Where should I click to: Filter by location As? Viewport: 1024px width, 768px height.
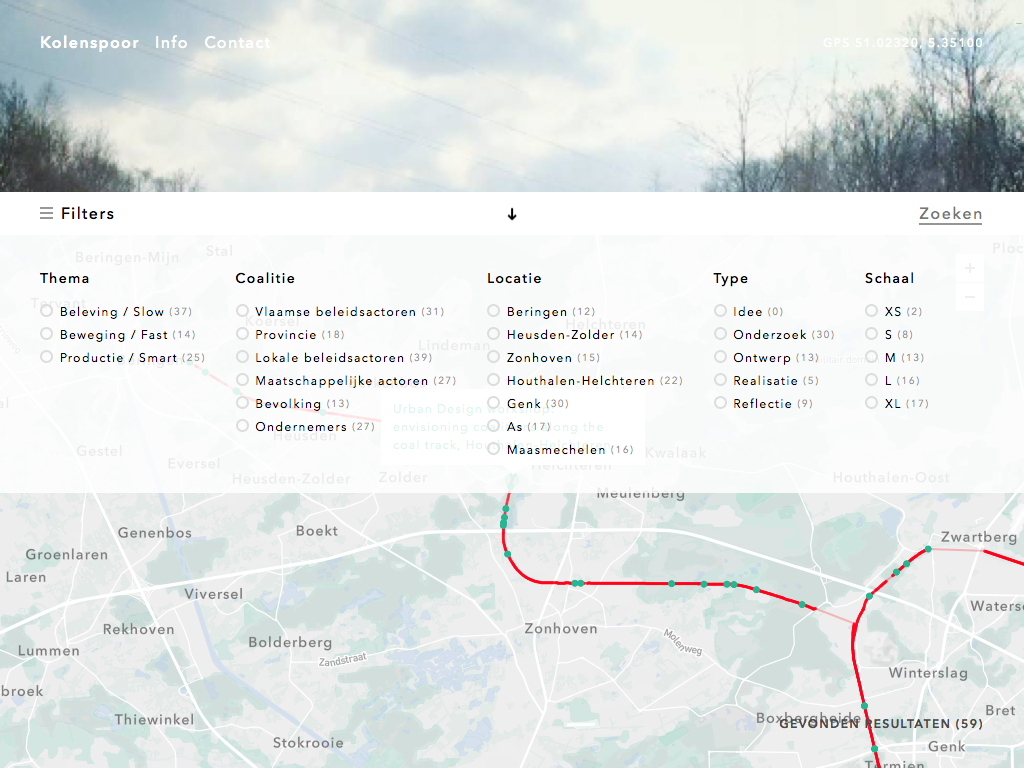tap(519, 426)
